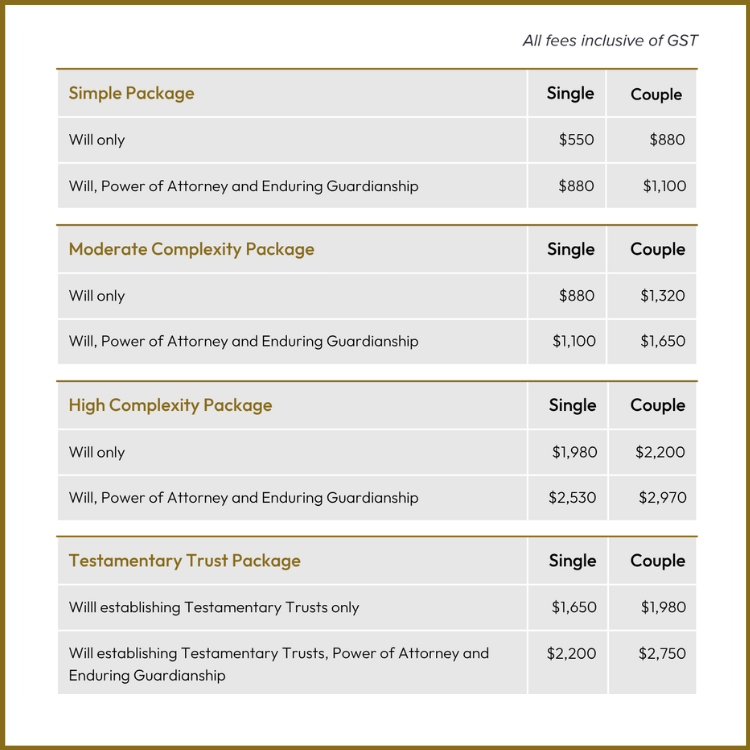Click the Testamentary Trust Package heading

pyautogui.click(x=185, y=561)
